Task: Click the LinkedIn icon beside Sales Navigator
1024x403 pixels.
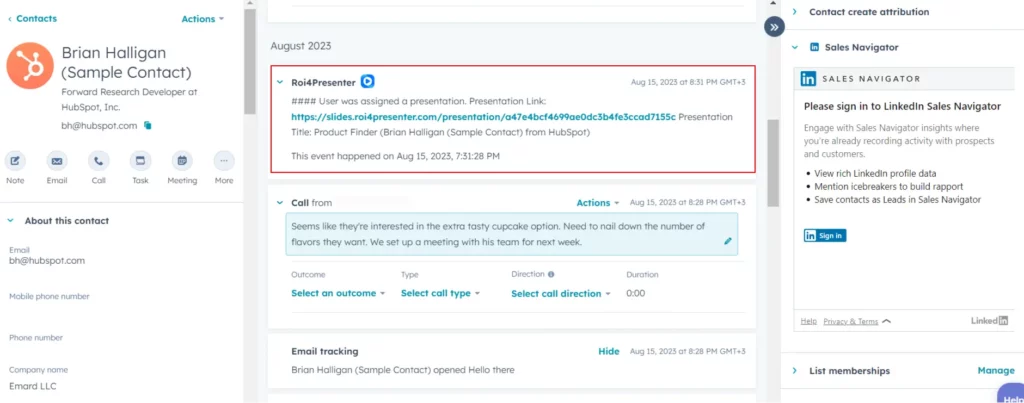Action: pos(814,47)
